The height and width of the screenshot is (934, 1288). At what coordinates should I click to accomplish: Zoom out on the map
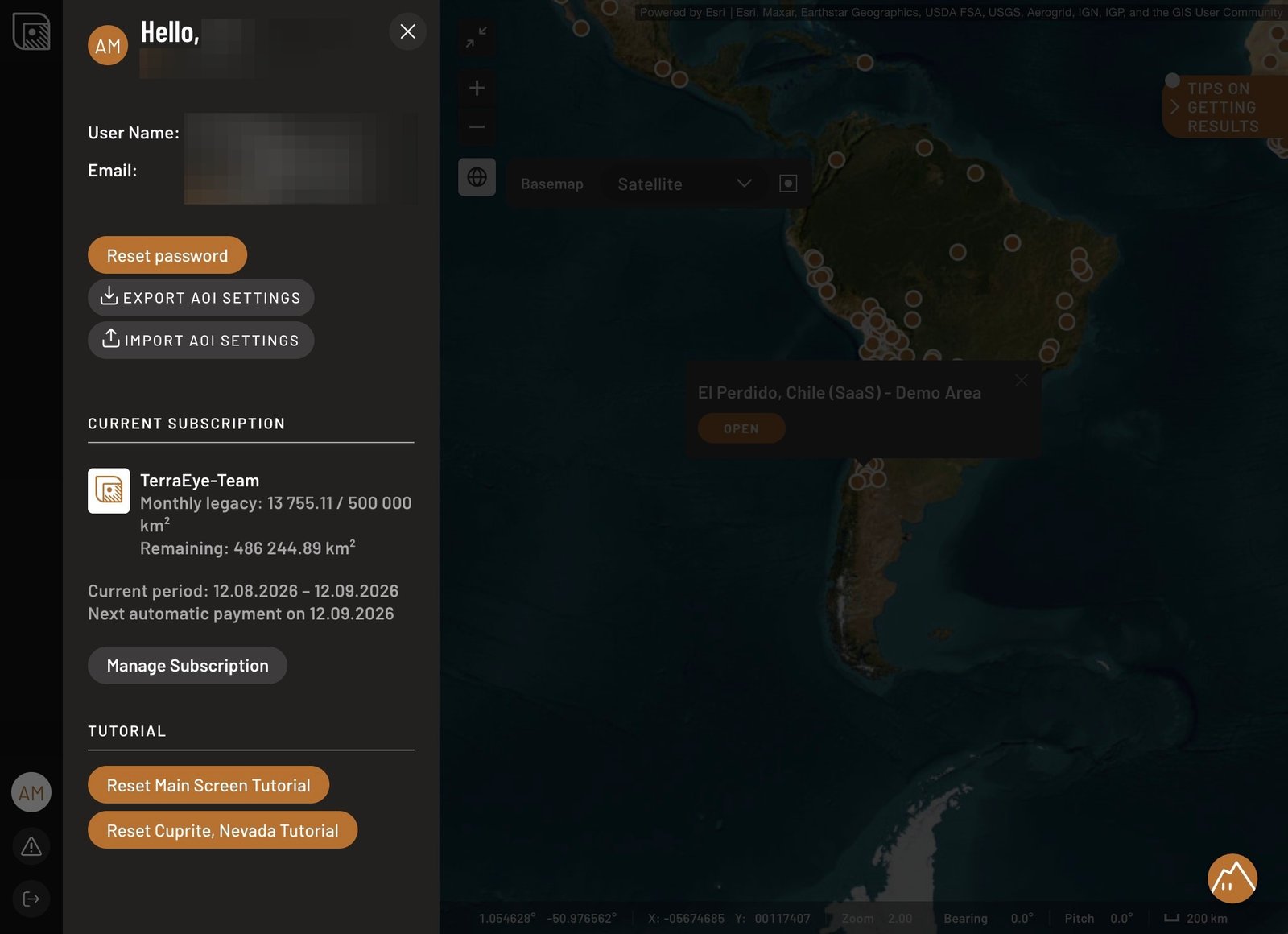pyautogui.click(x=477, y=126)
